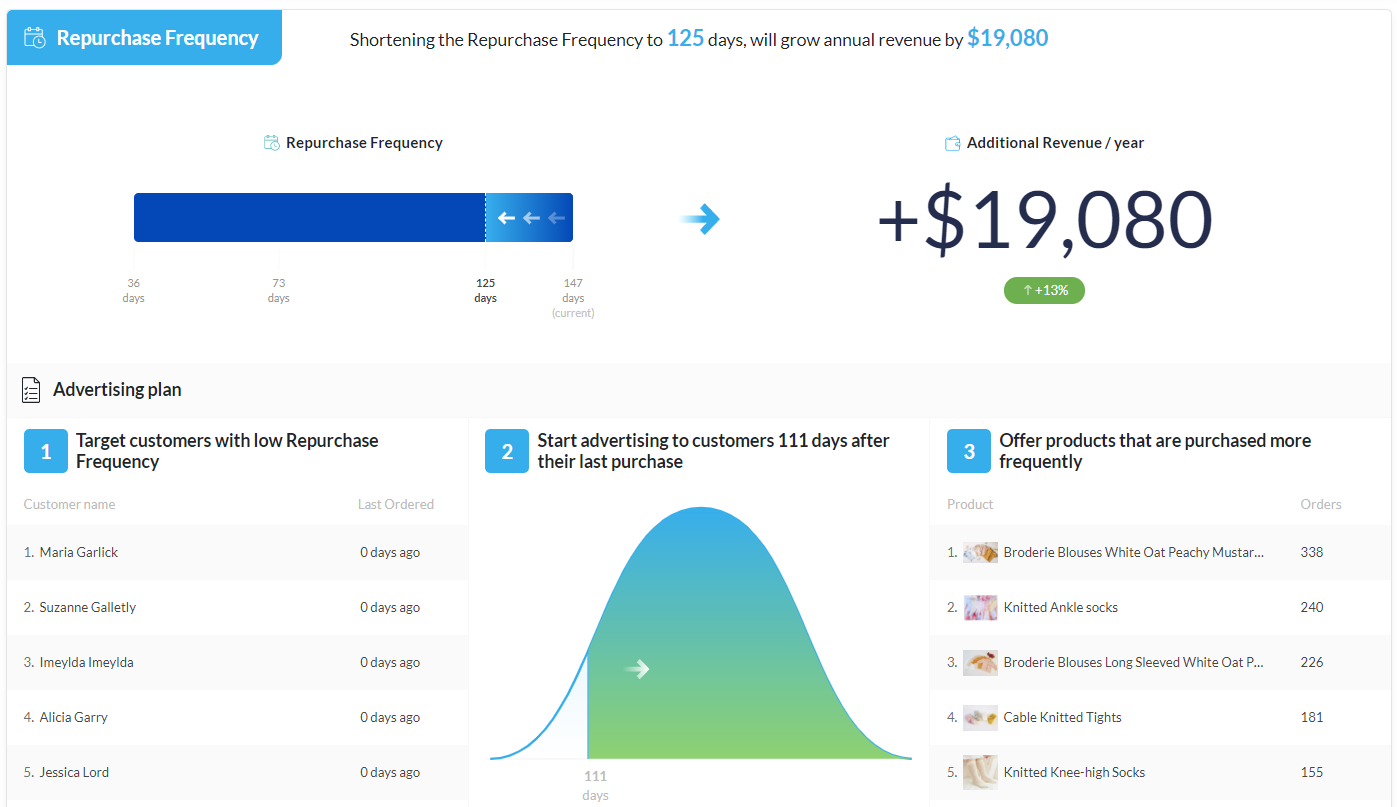
Task: Click Start advertising 111 days heading
Action: click(713, 451)
